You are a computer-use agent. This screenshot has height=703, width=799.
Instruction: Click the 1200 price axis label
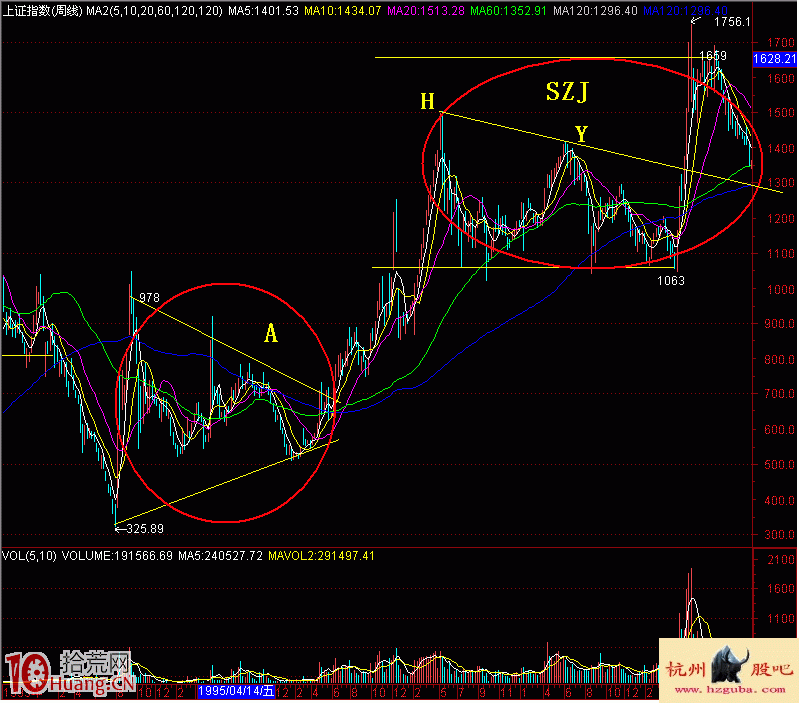781,219
